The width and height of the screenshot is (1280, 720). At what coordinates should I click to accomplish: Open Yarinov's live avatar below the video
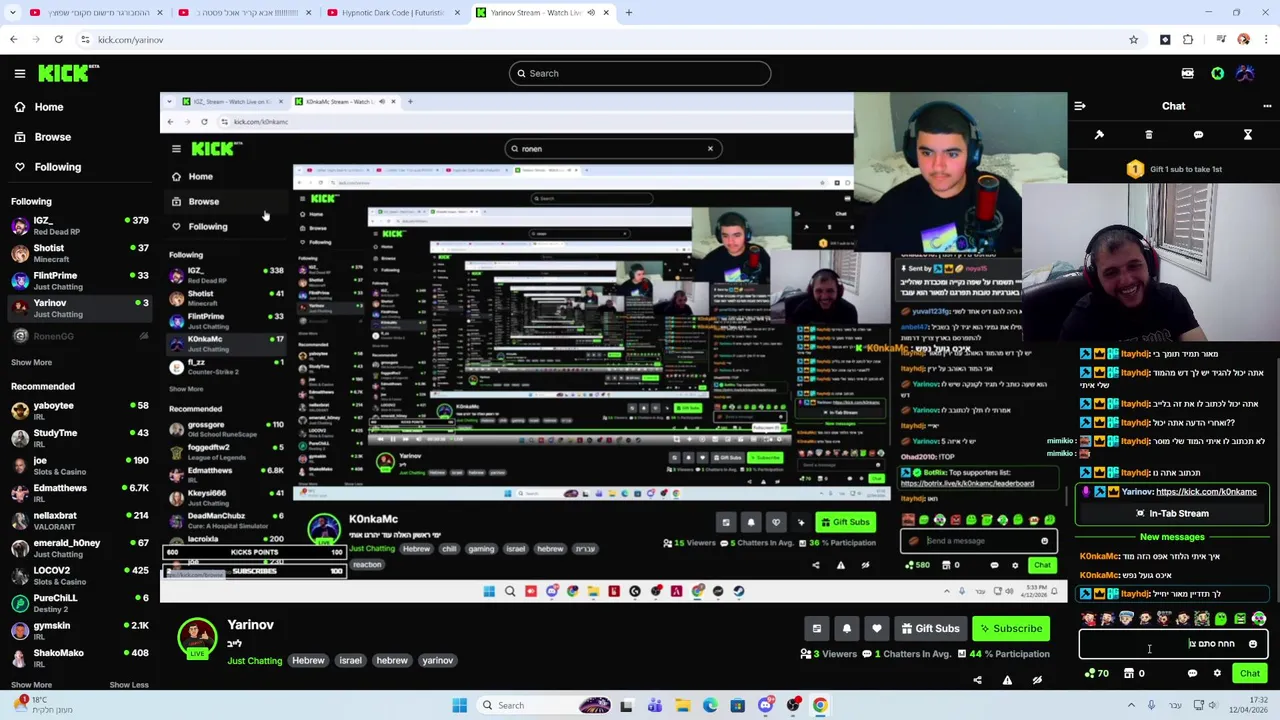[197, 639]
